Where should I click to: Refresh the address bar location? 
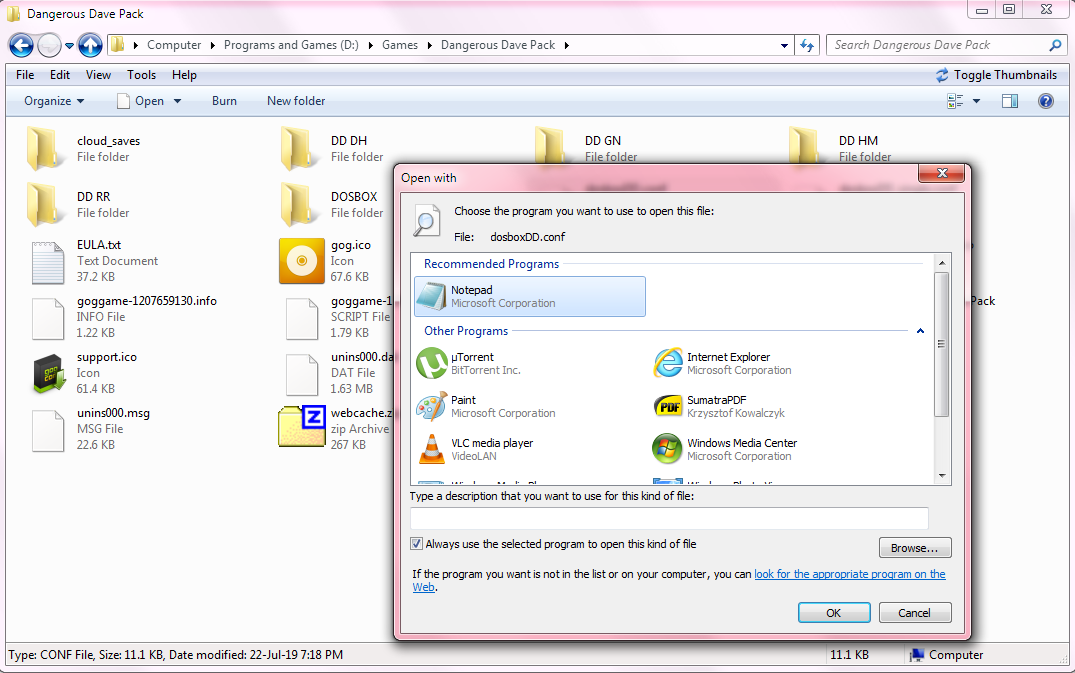(x=807, y=45)
